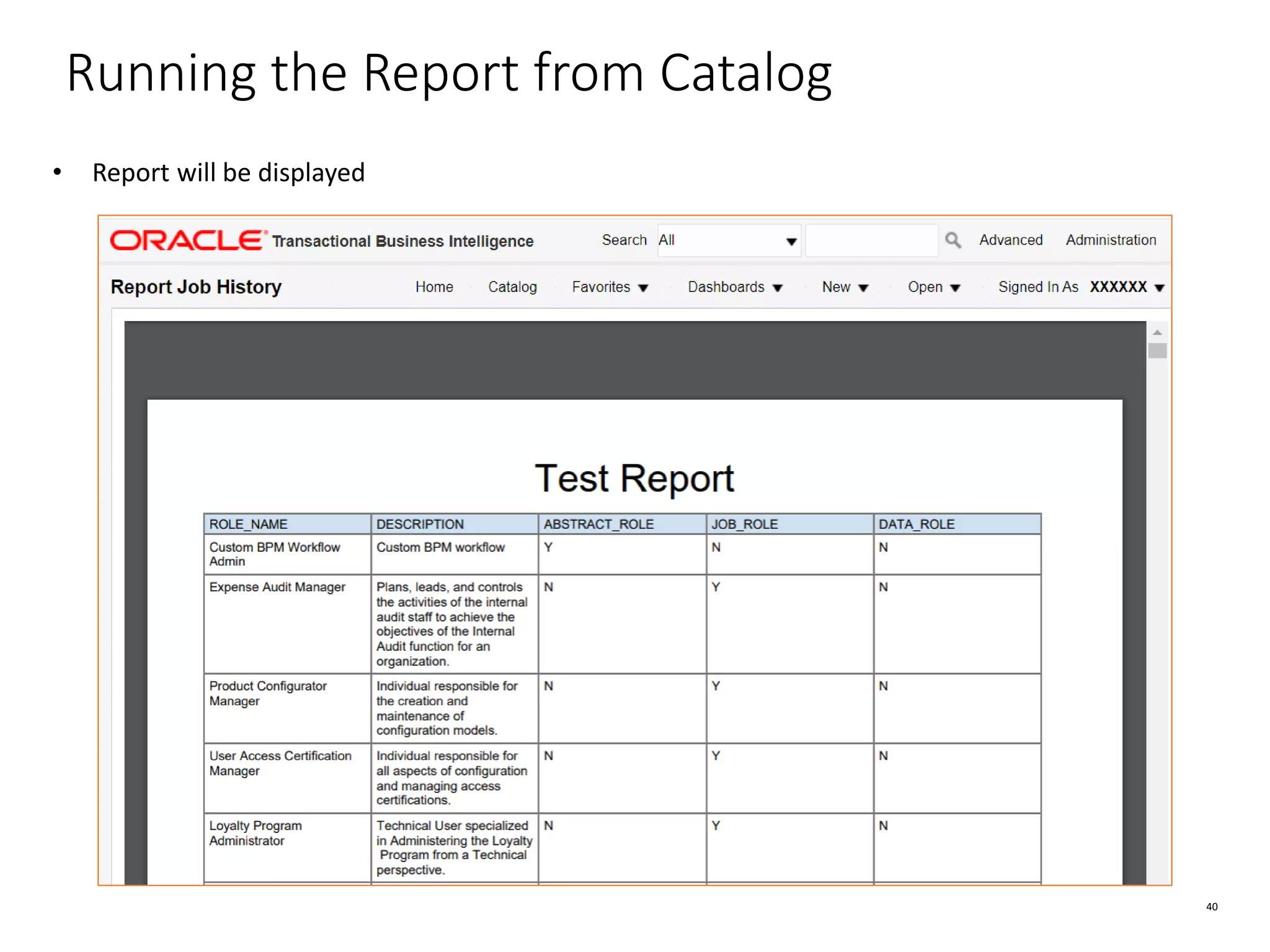This screenshot has height=952, width=1270.
Task: Click the search text input field
Action: pyautogui.click(x=871, y=240)
